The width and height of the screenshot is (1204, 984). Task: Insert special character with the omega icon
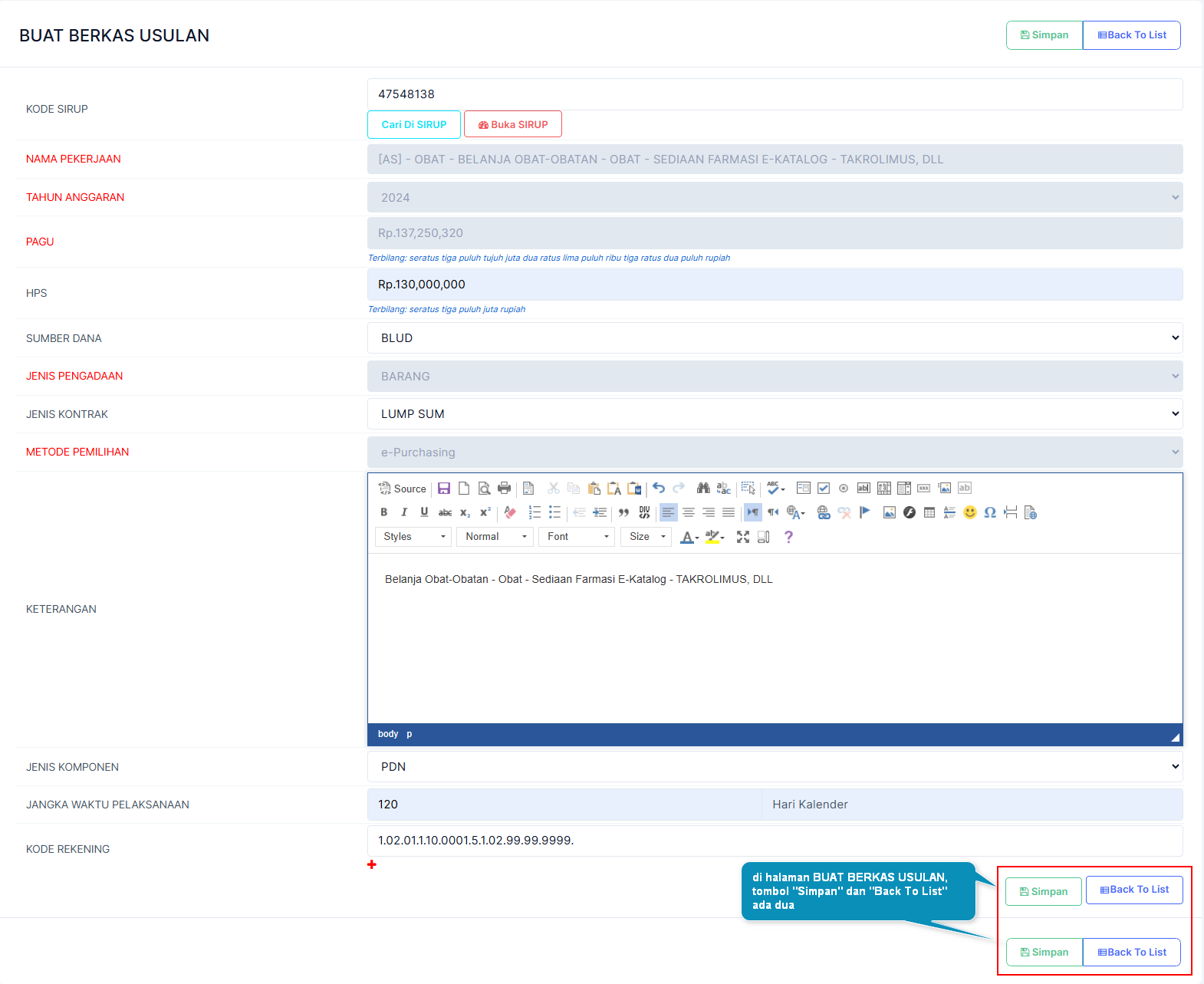(990, 512)
